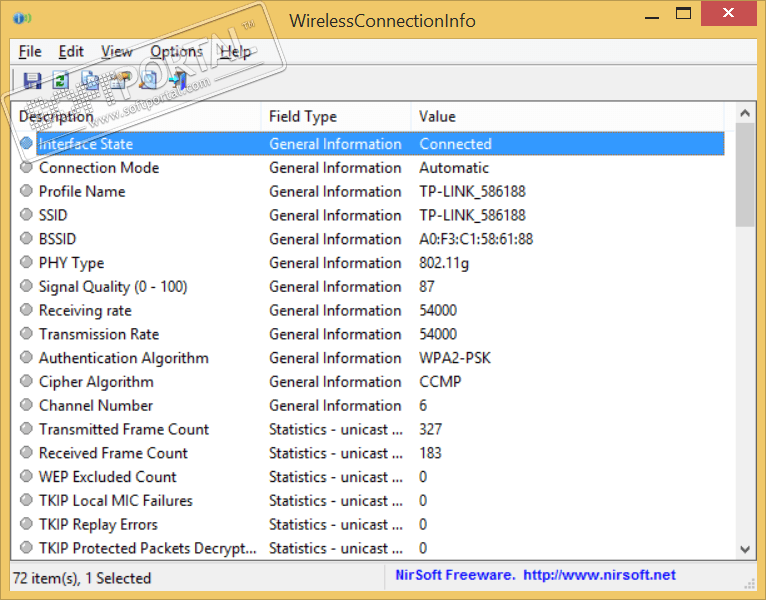The height and width of the screenshot is (600, 766).
Task: Select the Profile Name row text
Action: [x=82, y=192]
